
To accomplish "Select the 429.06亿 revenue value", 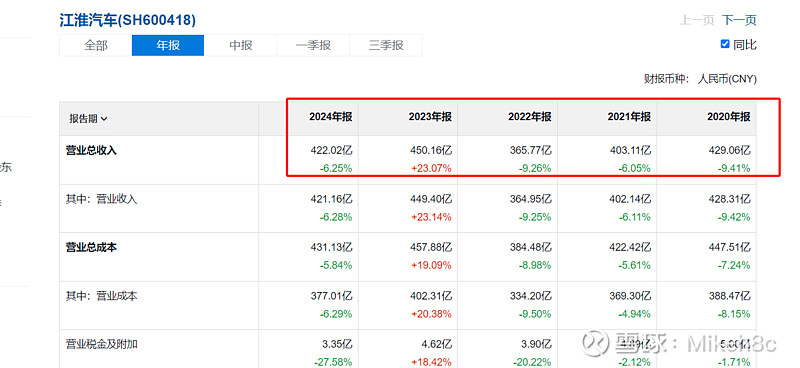I will point(729,151).
